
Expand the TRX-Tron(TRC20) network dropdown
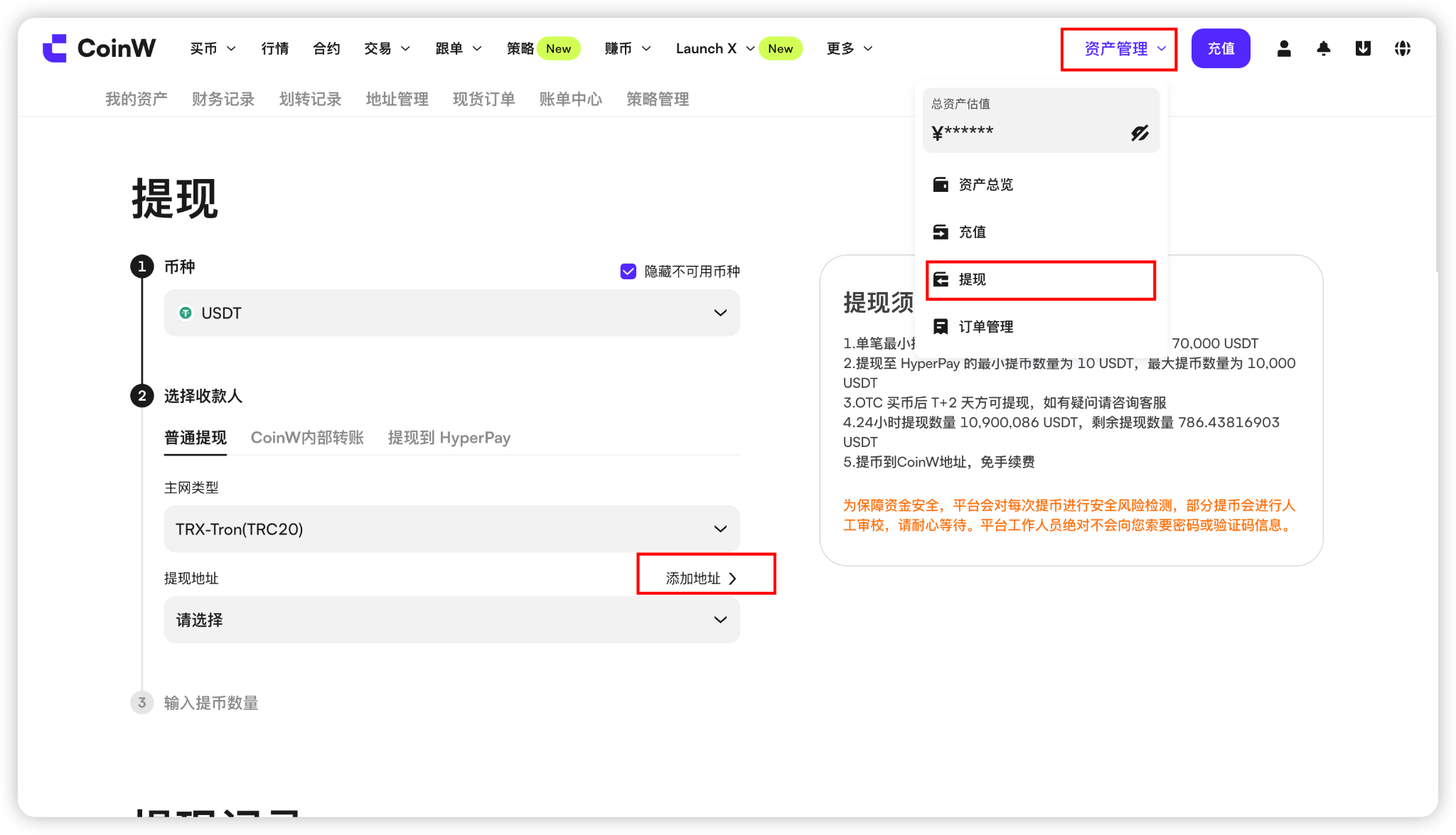pos(452,529)
